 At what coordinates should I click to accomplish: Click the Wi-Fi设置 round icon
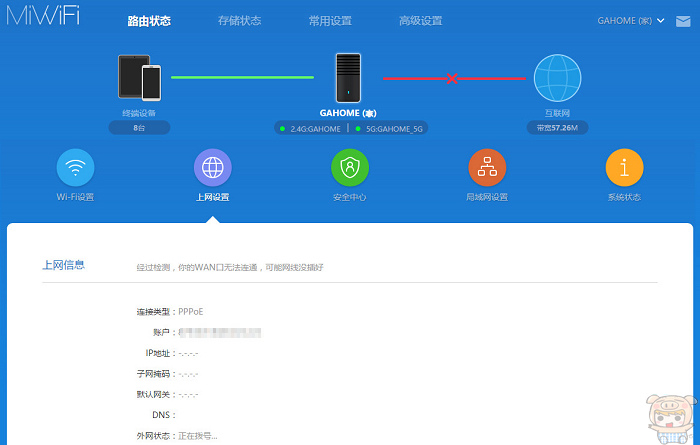(75, 167)
